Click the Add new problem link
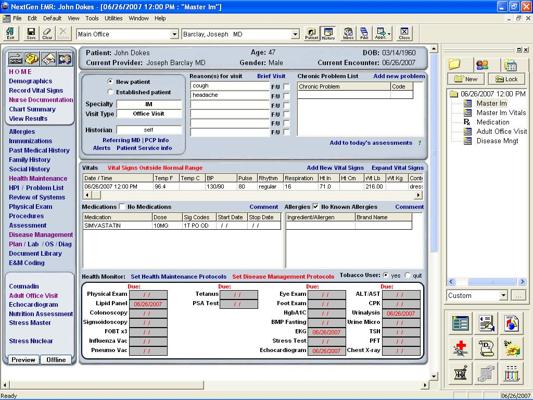 tap(399, 76)
